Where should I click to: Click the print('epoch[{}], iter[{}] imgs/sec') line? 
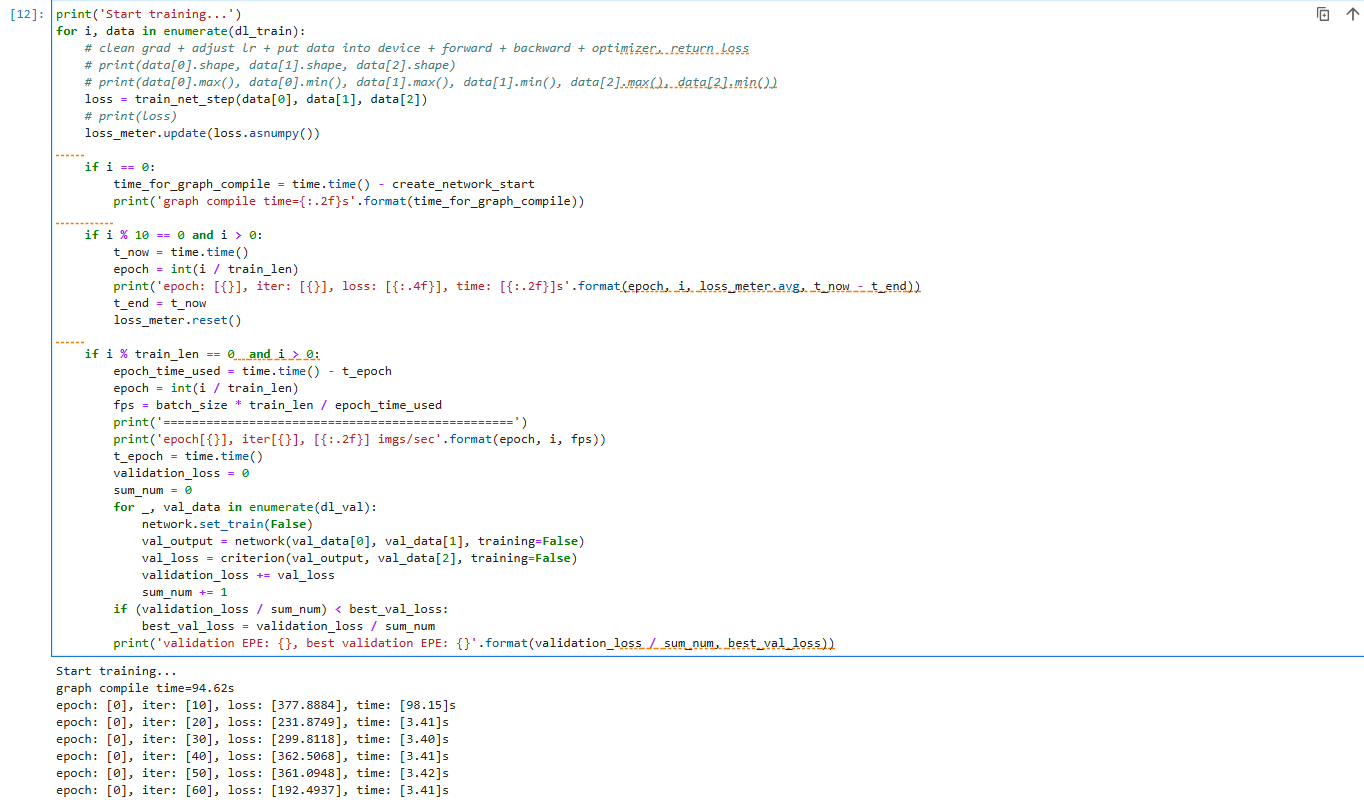pyautogui.click(x=360, y=439)
